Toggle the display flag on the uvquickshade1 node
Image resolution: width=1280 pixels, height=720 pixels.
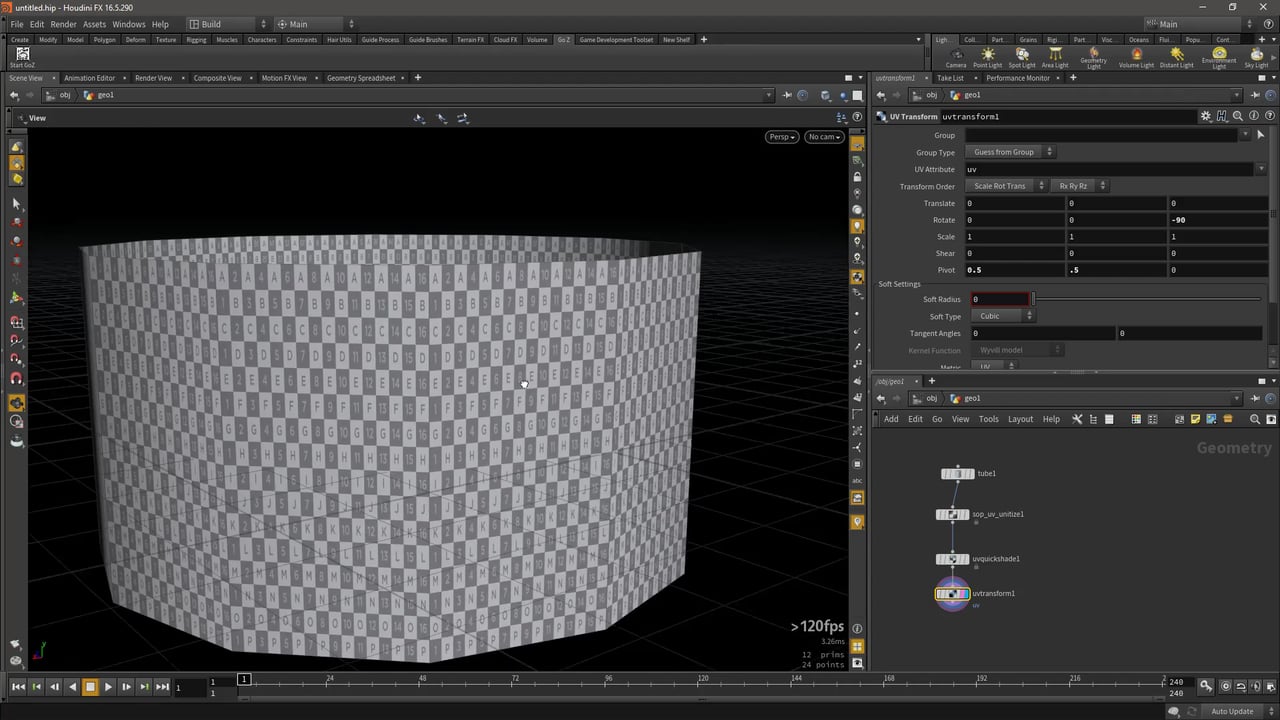(x=966, y=559)
